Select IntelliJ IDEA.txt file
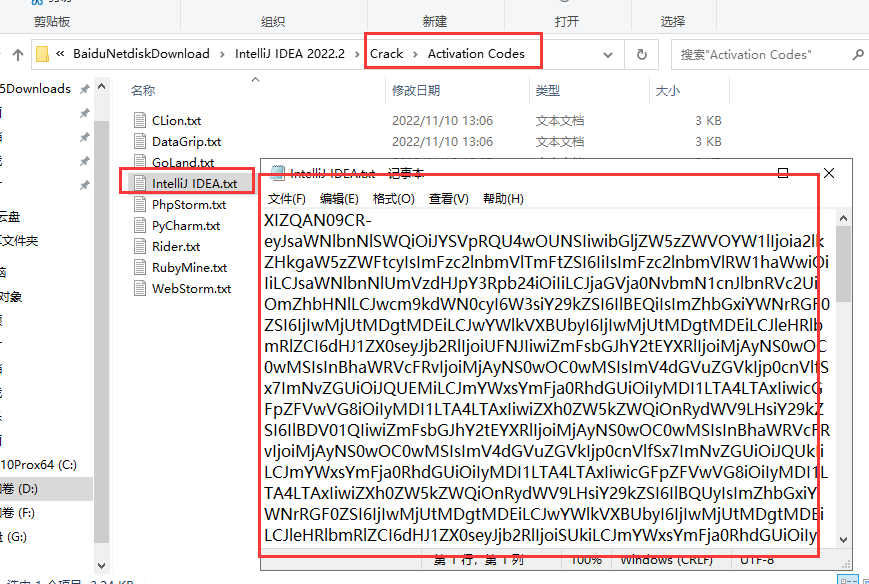The width and height of the screenshot is (869, 584). (x=194, y=183)
